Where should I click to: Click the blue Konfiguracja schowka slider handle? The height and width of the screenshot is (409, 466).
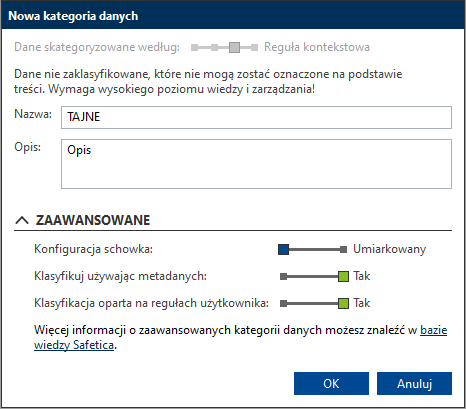point(283,249)
